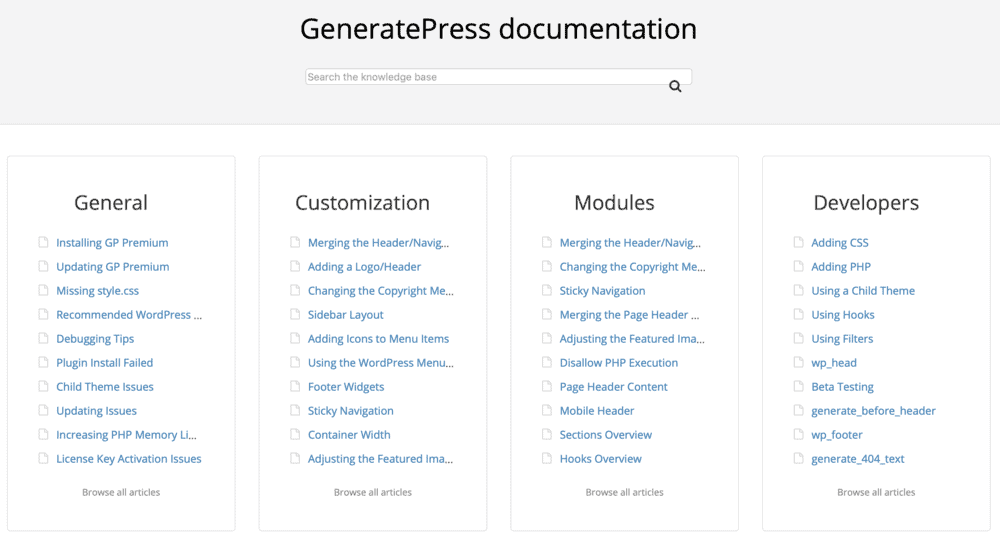Click document icon beside wp_footer

click(x=798, y=434)
